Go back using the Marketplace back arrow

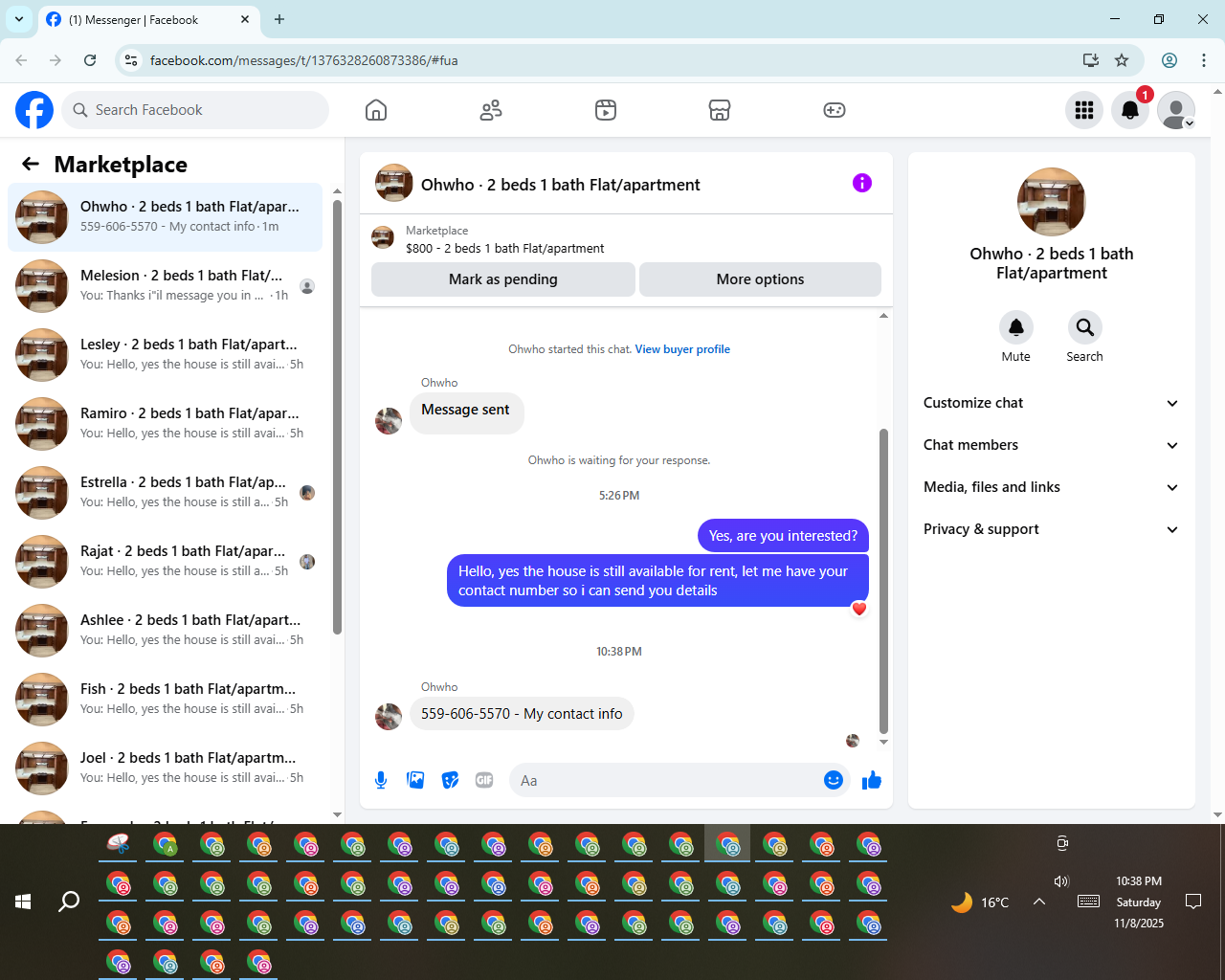[x=31, y=164]
